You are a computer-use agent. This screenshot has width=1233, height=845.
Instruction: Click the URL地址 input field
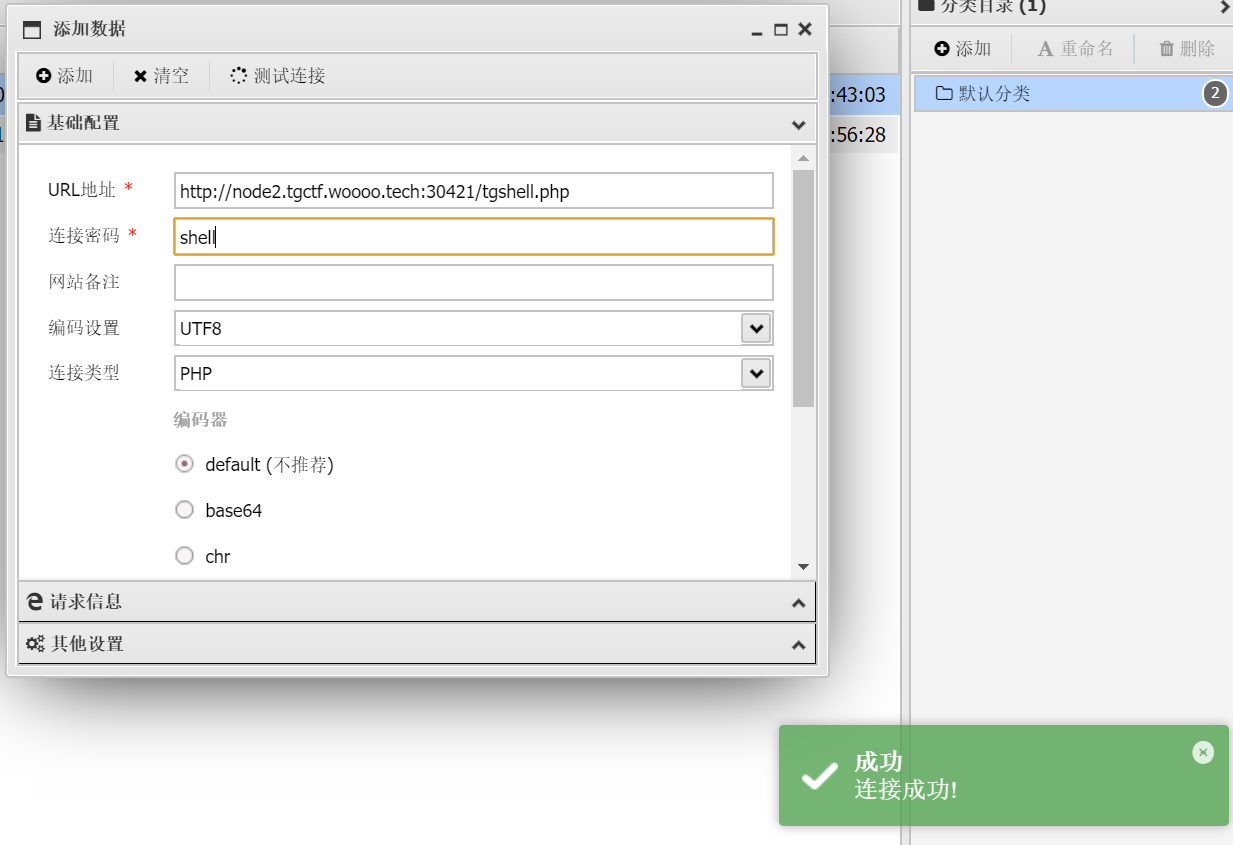pyautogui.click(x=473, y=191)
